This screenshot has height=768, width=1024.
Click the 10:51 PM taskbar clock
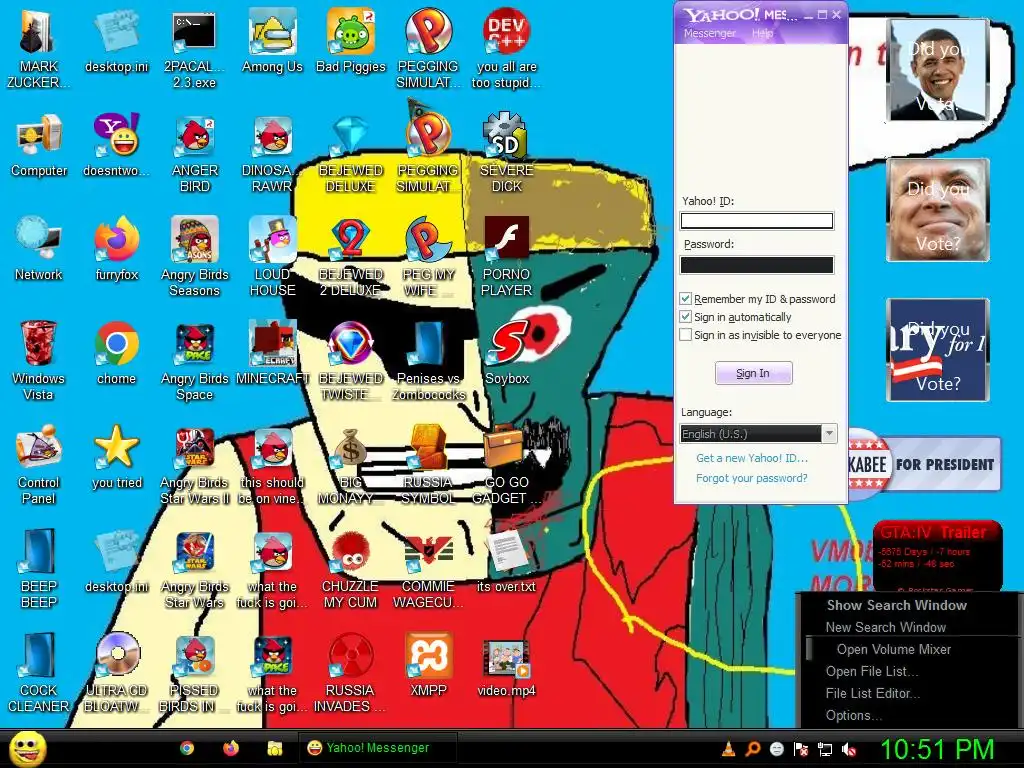click(937, 749)
